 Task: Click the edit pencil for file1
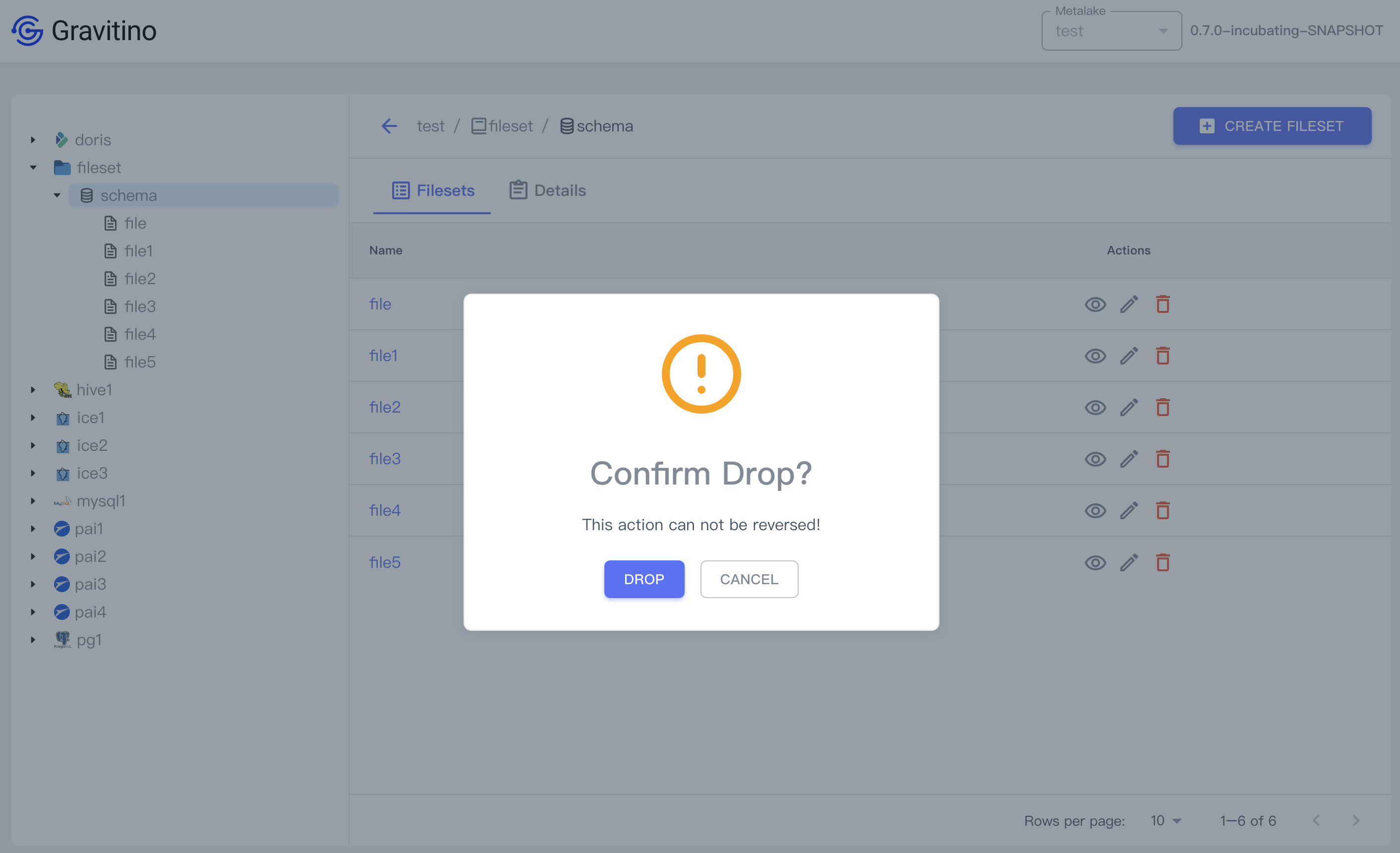tap(1129, 356)
